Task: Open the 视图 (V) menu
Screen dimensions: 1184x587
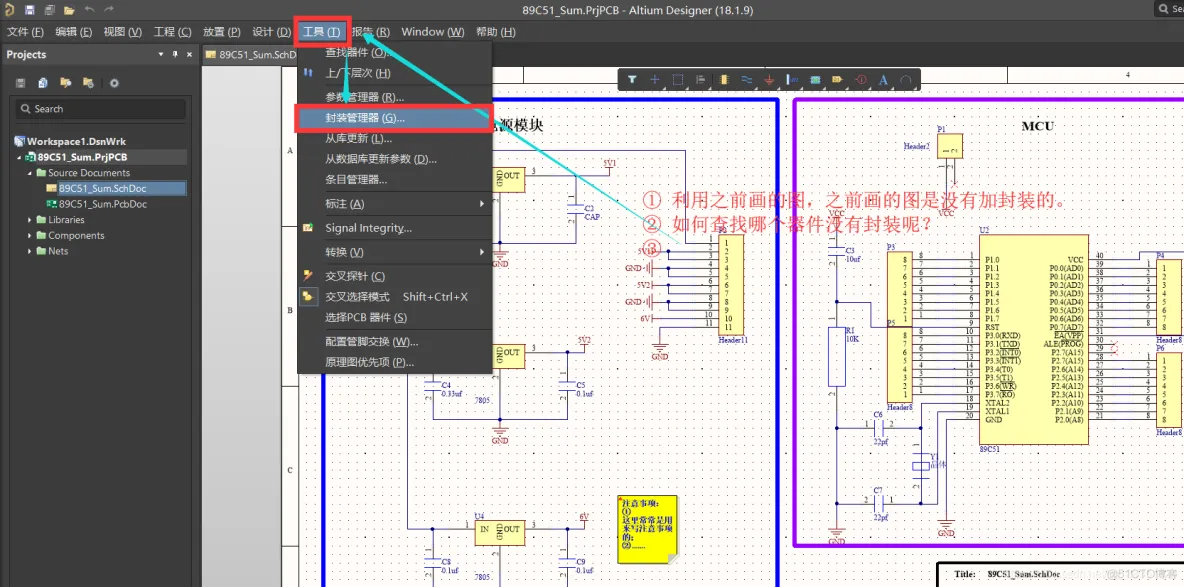Action: coord(122,32)
